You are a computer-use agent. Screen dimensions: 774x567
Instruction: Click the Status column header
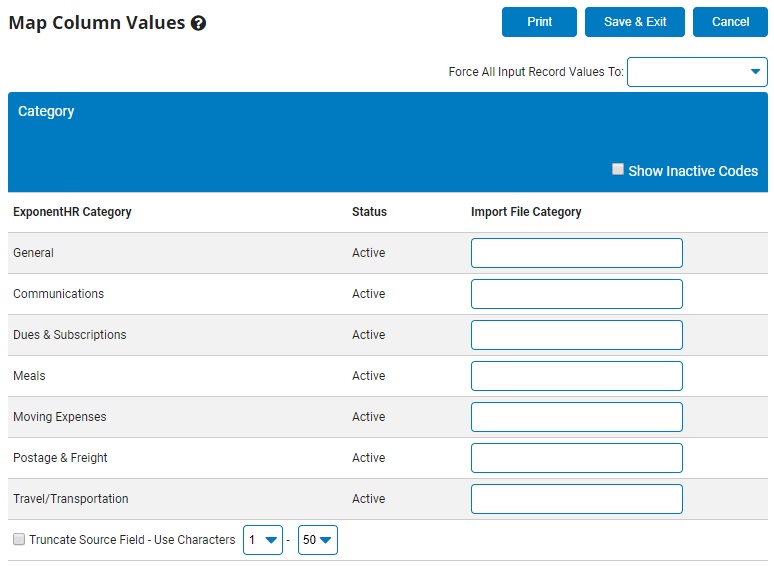pos(369,212)
